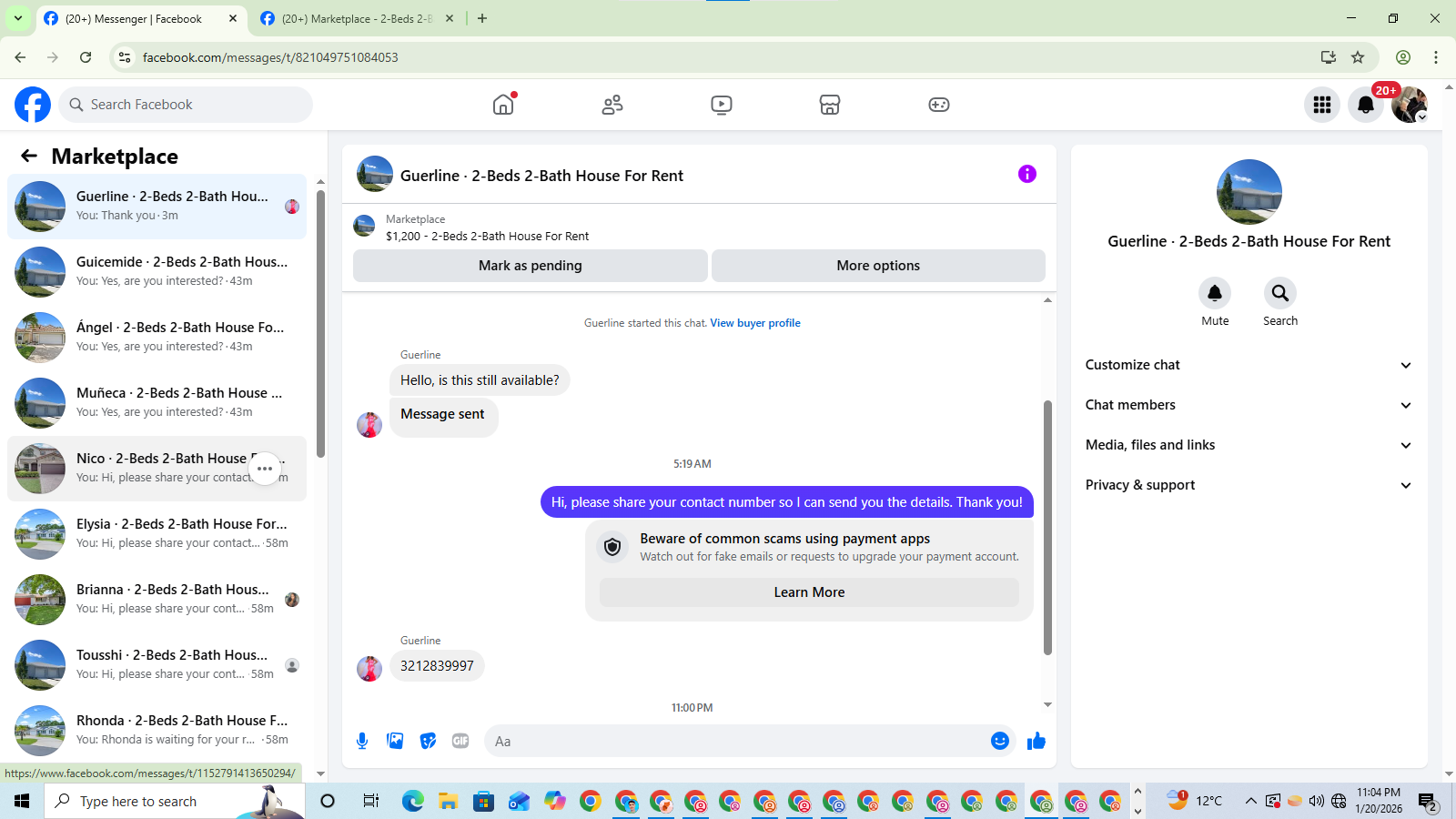Open Rhonda conversation in the list

pyautogui.click(x=157, y=731)
